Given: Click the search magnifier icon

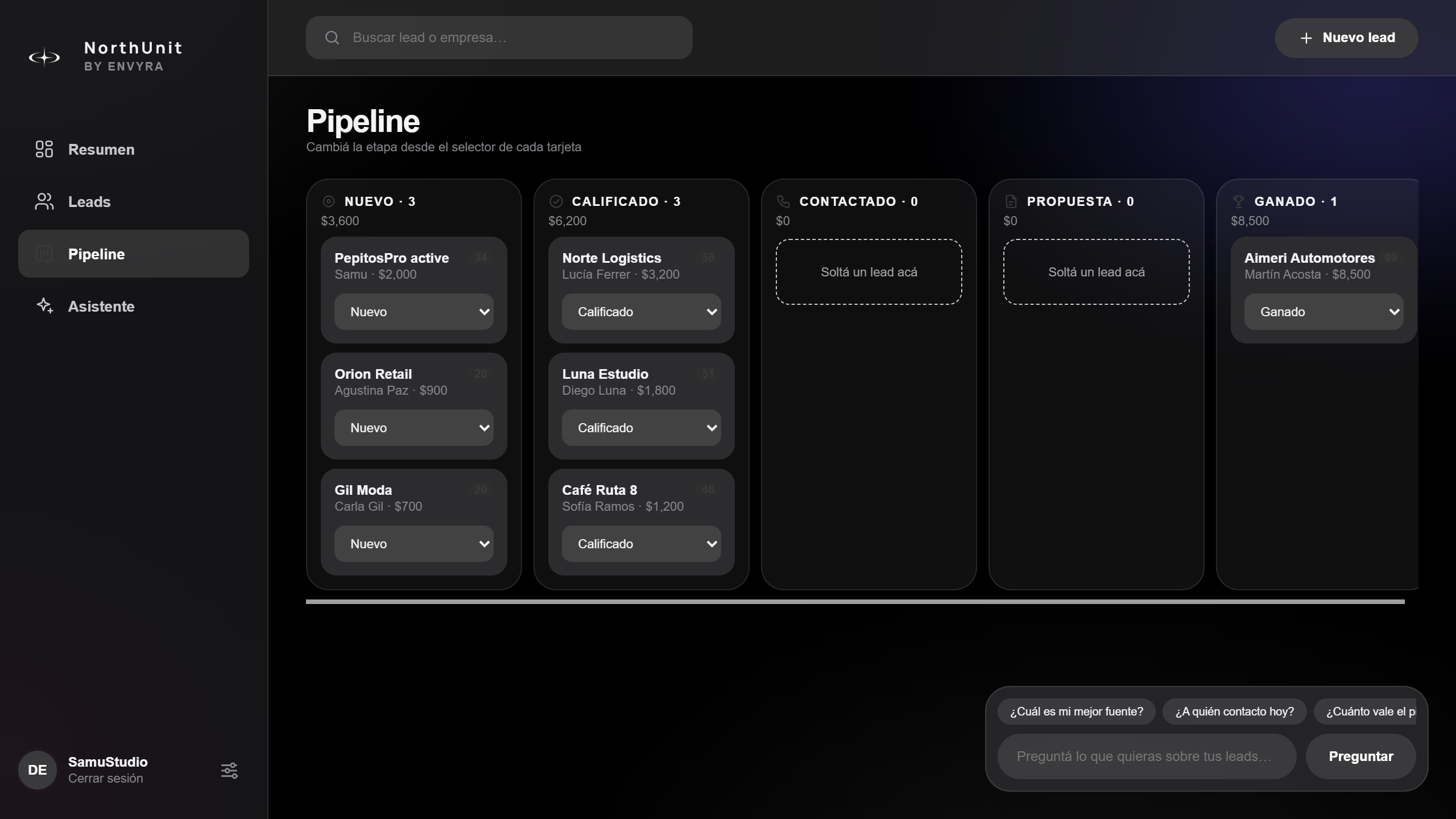Looking at the screenshot, I should click(x=332, y=38).
